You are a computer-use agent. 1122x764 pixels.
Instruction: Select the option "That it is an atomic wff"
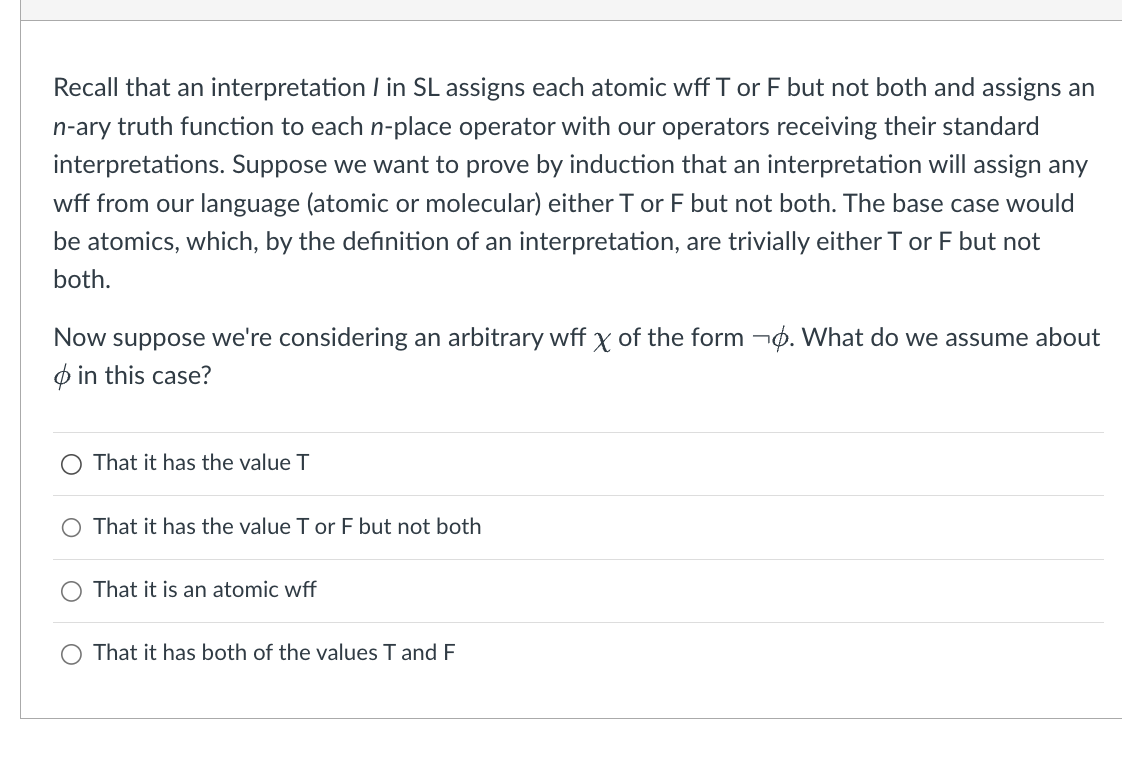point(204,590)
